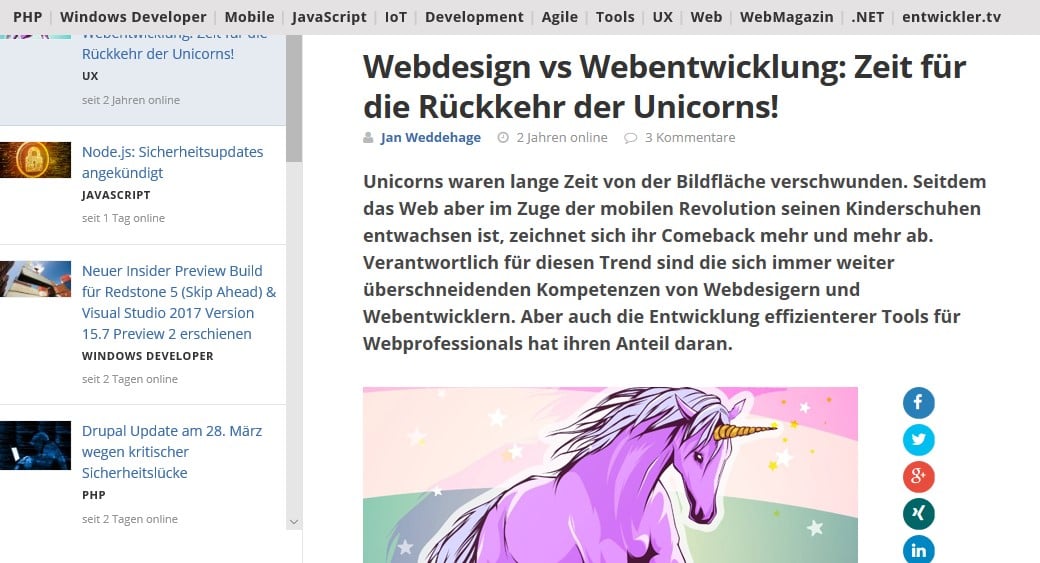Open the JavaScript menu item
Screen dimensions: 1040x563
[329, 17]
